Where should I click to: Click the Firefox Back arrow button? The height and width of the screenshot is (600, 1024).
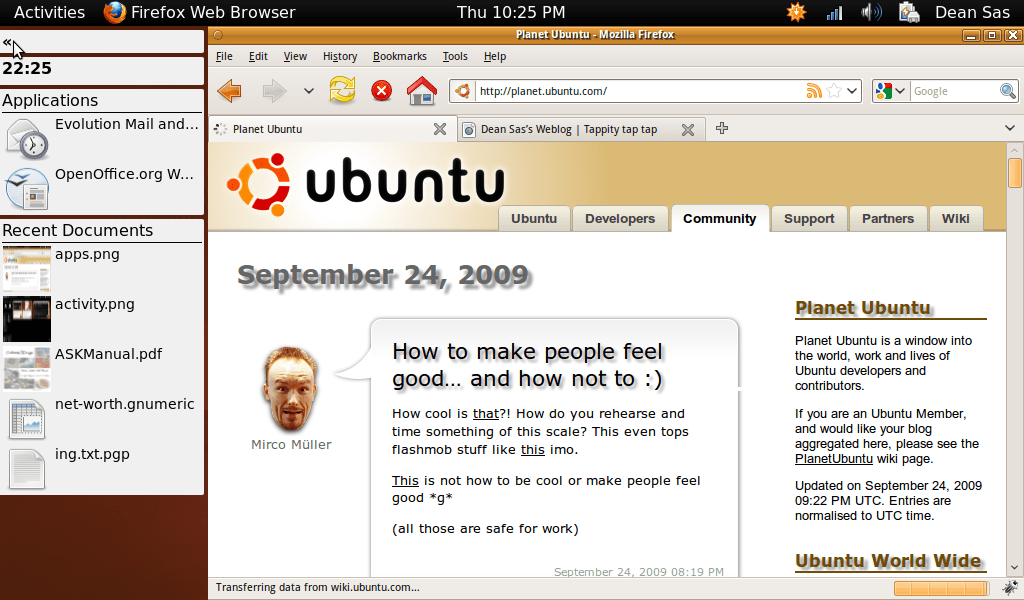coord(229,92)
